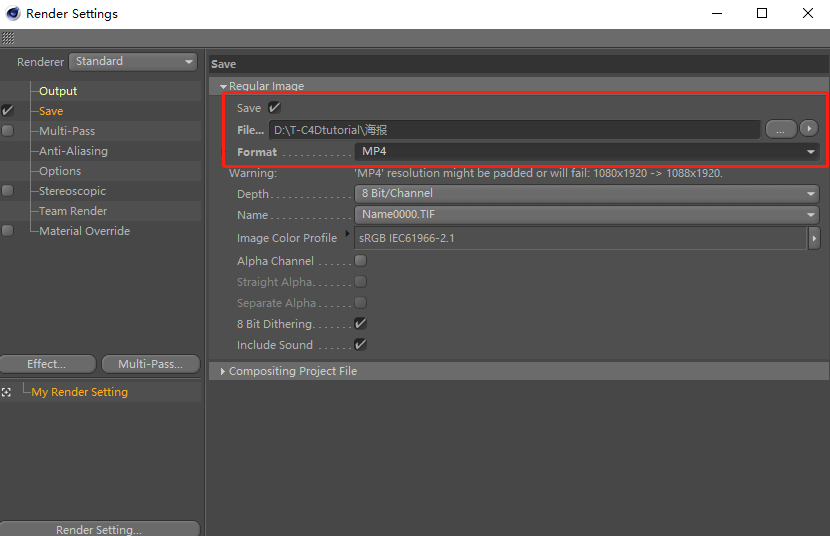Click the arrow button beside the file path
The image size is (830, 536).
tap(808, 129)
